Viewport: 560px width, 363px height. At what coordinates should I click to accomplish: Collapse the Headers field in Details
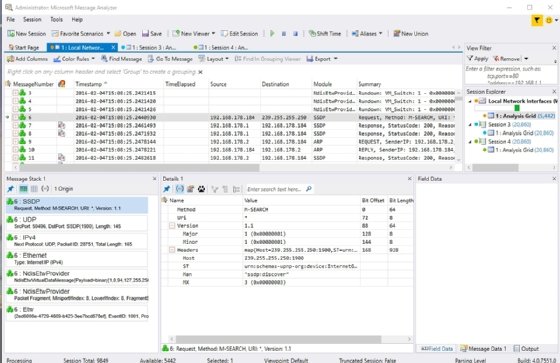pos(172,250)
